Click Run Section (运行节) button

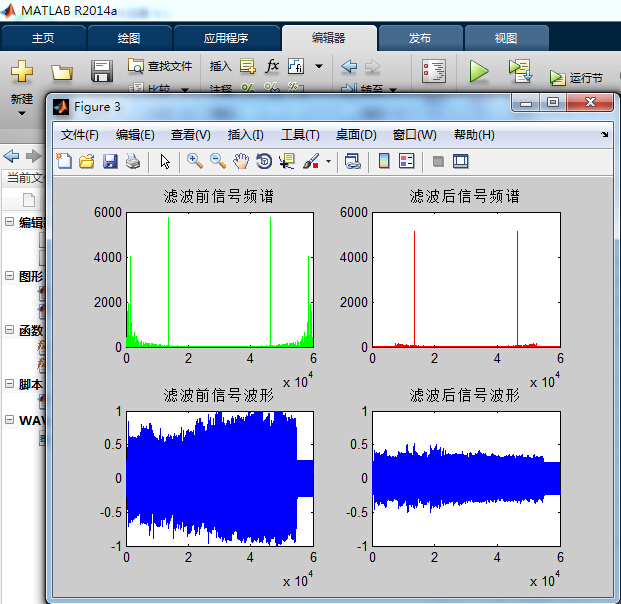click(x=576, y=78)
